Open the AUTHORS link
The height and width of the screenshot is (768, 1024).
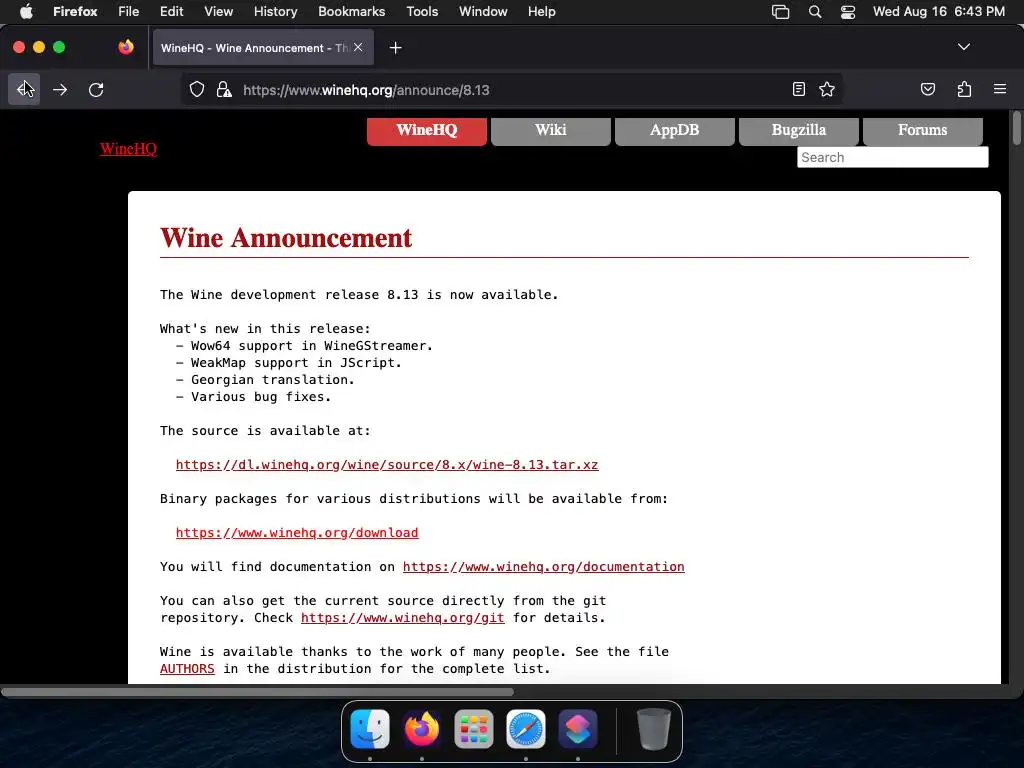187,669
